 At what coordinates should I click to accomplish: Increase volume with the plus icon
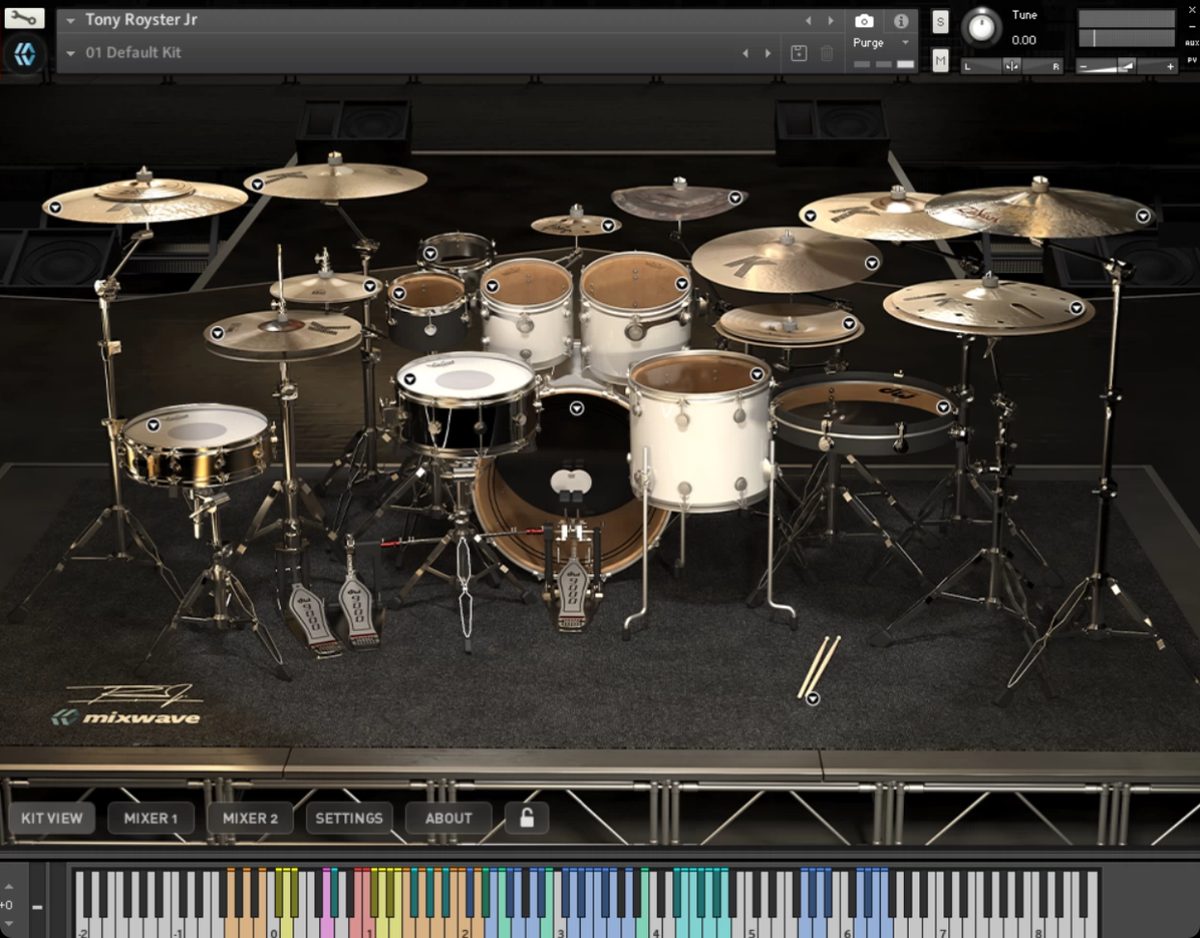(1170, 66)
